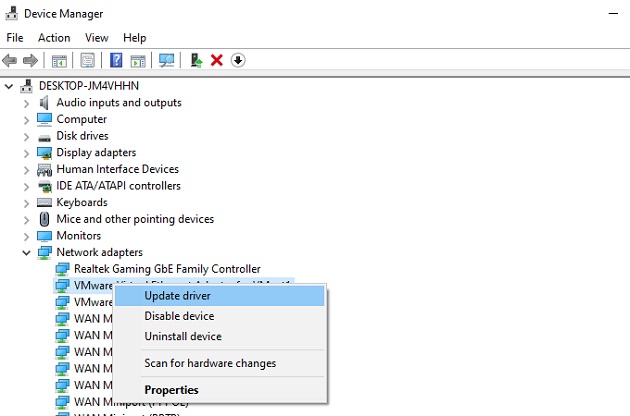
Task: Click the IDE ATA/ATAPI controllers icon
Action: (x=44, y=186)
